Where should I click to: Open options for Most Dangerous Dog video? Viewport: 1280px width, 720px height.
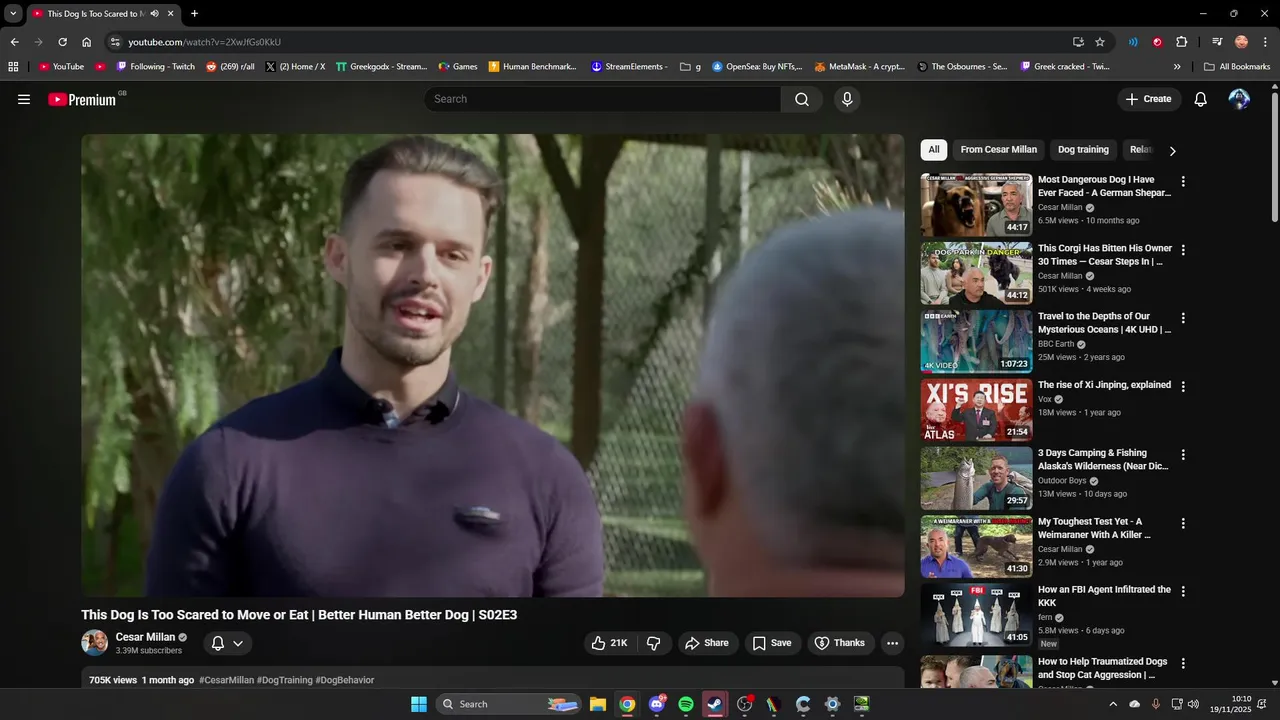point(1183,182)
